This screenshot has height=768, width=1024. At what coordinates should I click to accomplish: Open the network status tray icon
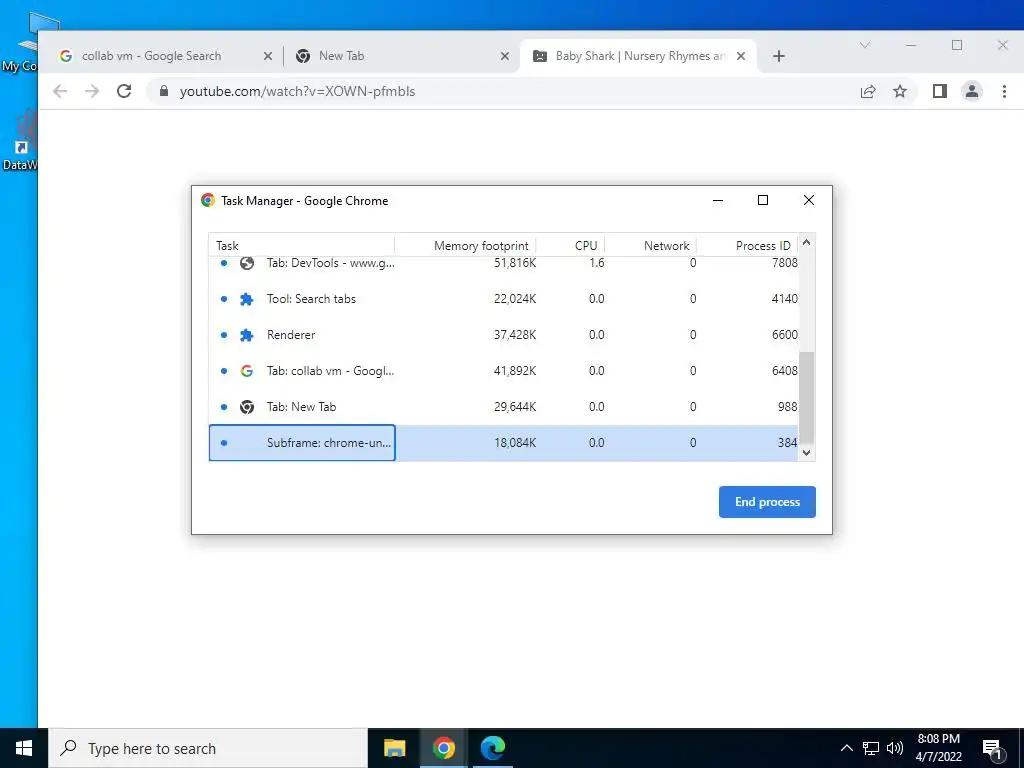pos(871,748)
